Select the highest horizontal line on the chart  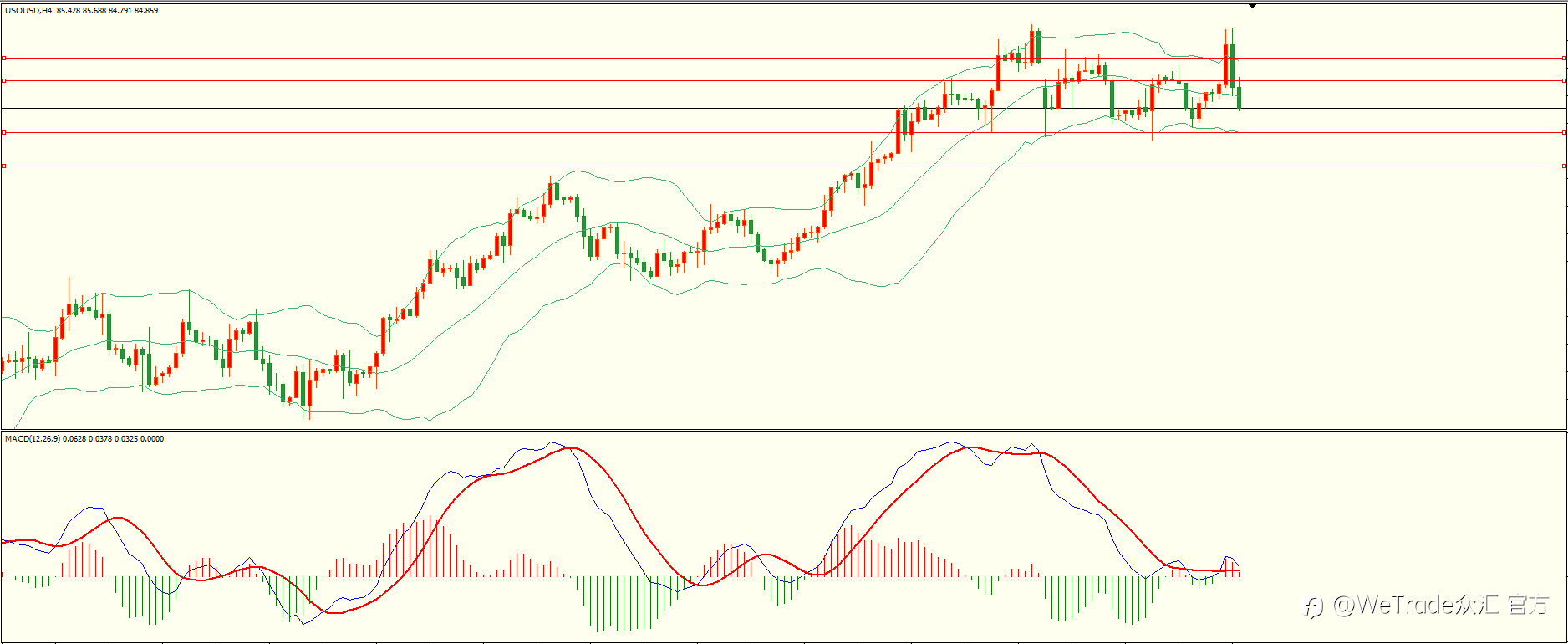[784, 59]
